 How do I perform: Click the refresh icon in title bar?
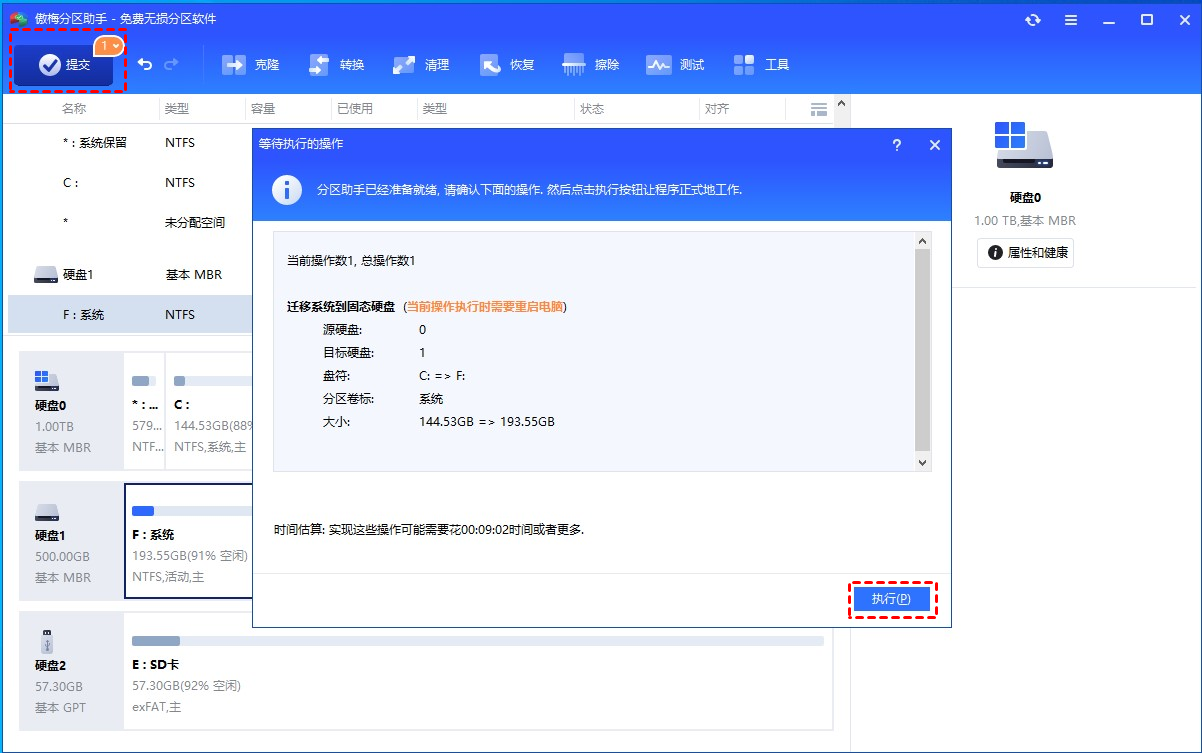[1032, 19]
